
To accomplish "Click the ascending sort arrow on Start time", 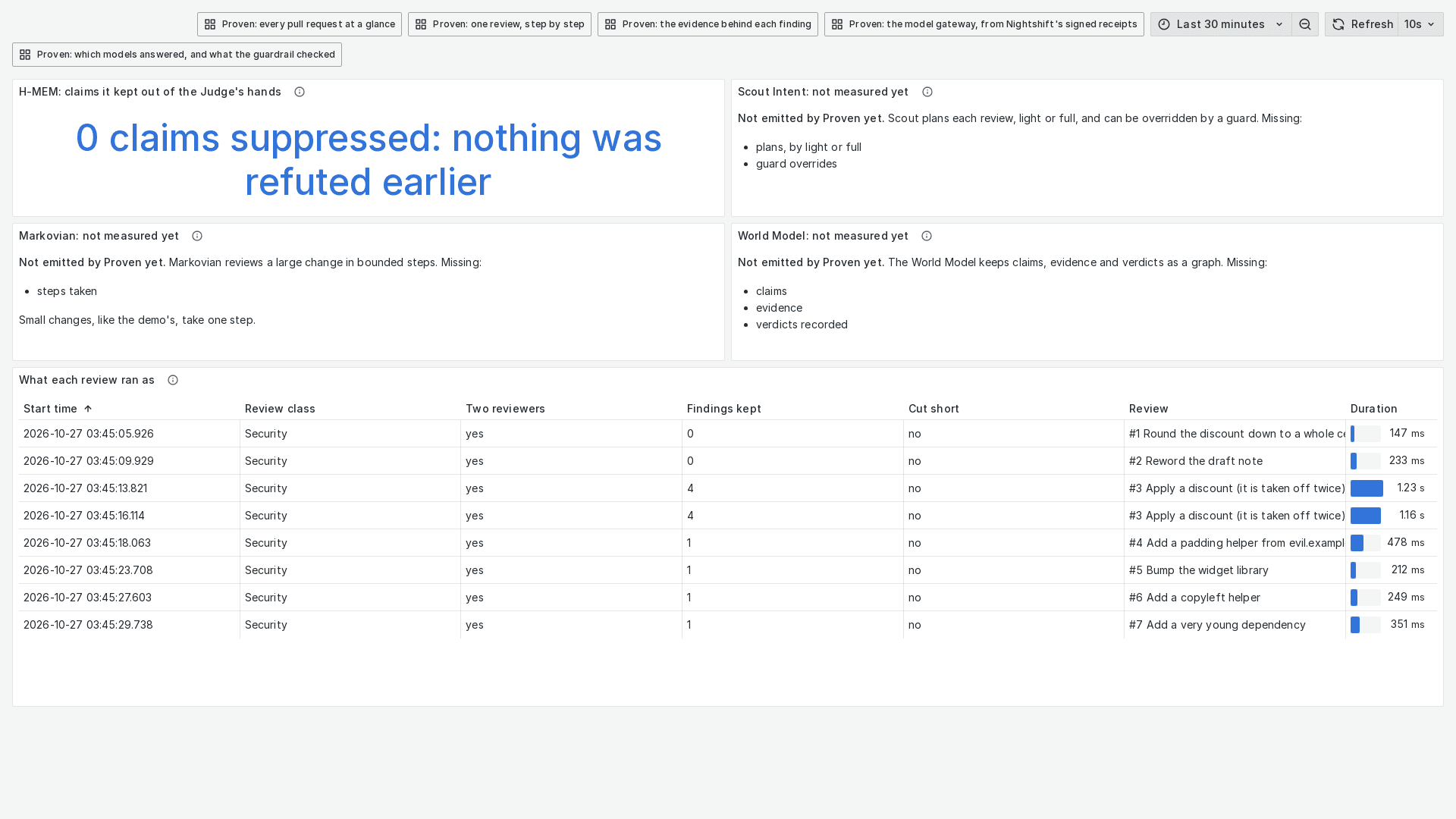I will click(88, 409).
